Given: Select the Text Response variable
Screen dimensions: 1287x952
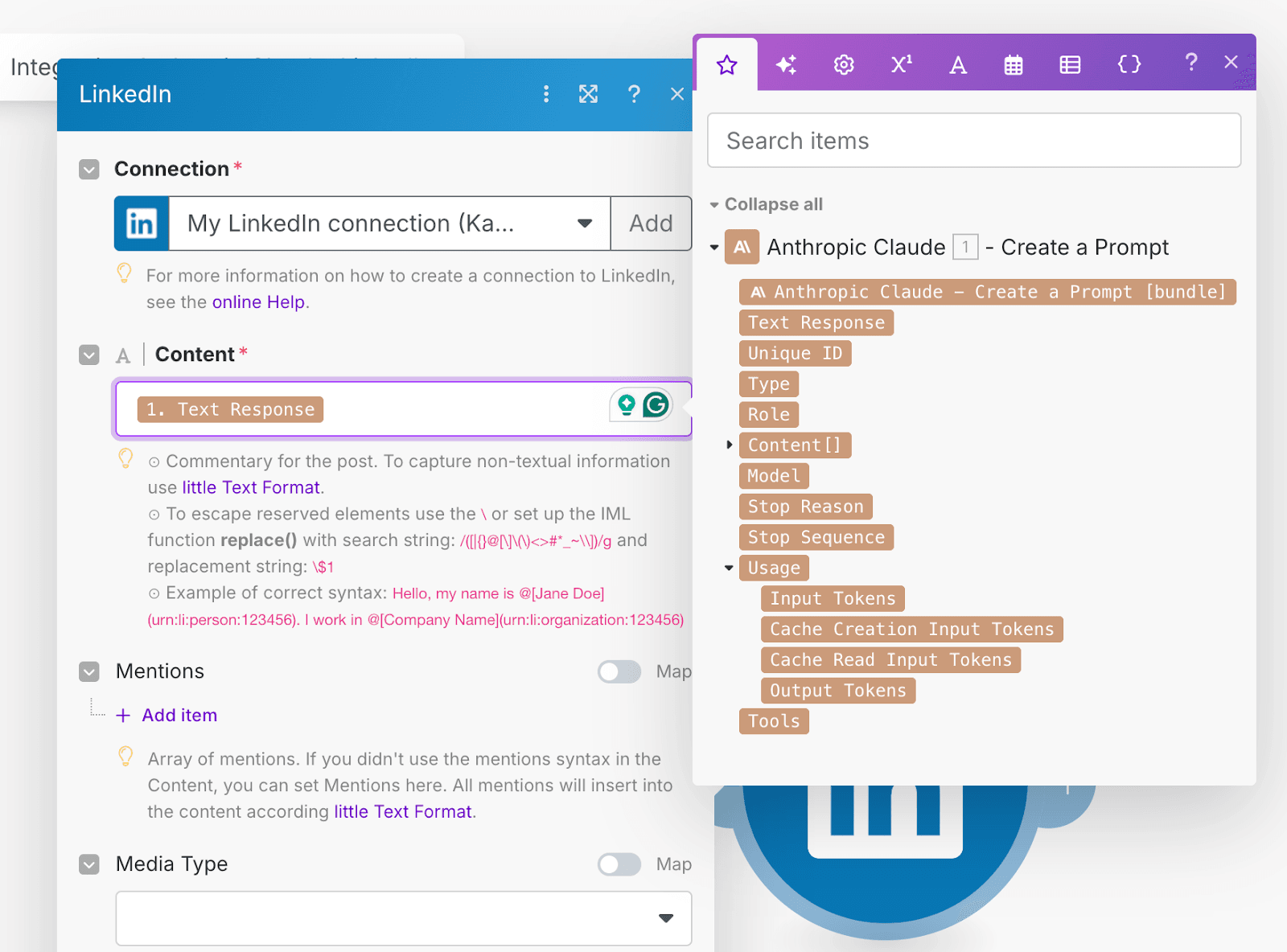Looking at the screenshot, I should coord(816,322).
